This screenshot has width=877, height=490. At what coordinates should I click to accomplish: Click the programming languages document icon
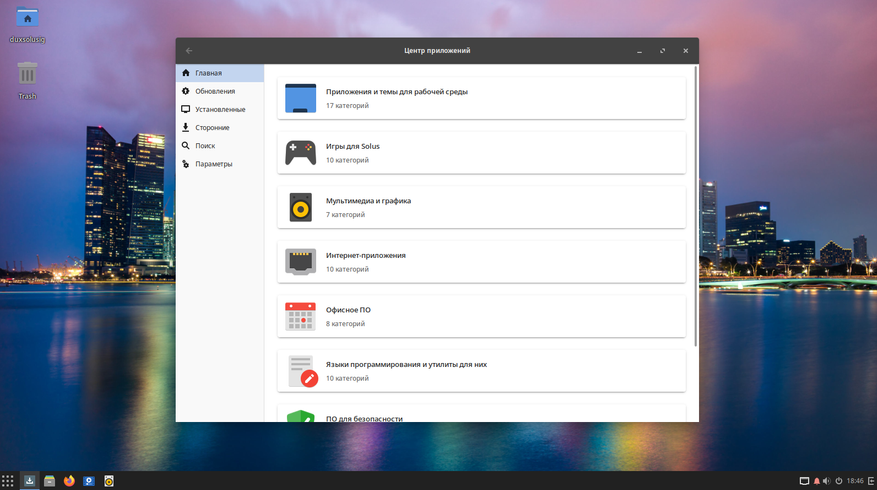coord(301,371)
